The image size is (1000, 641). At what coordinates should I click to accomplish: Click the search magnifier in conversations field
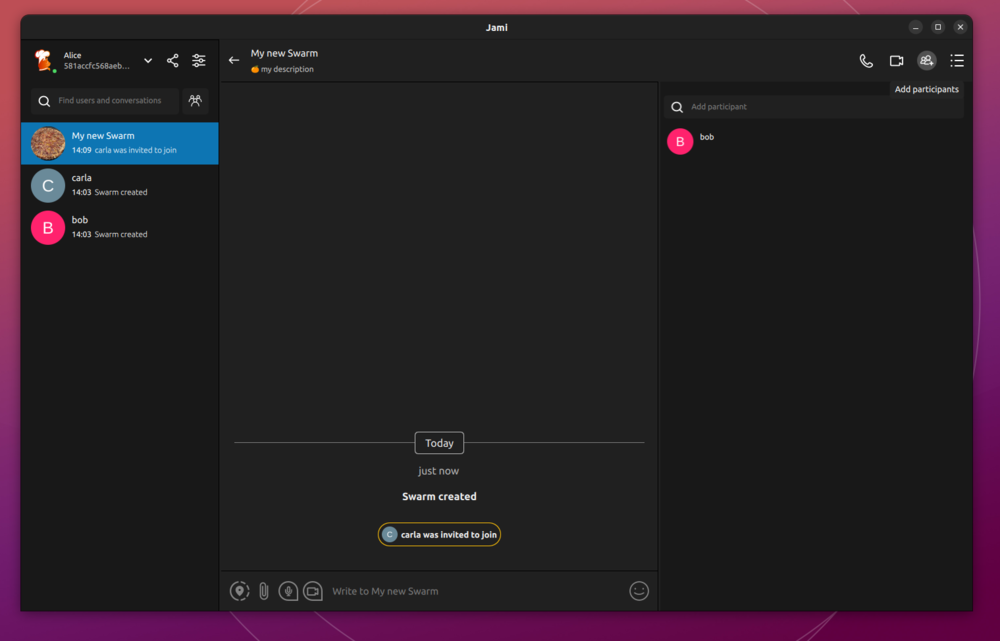pos(44,101)
